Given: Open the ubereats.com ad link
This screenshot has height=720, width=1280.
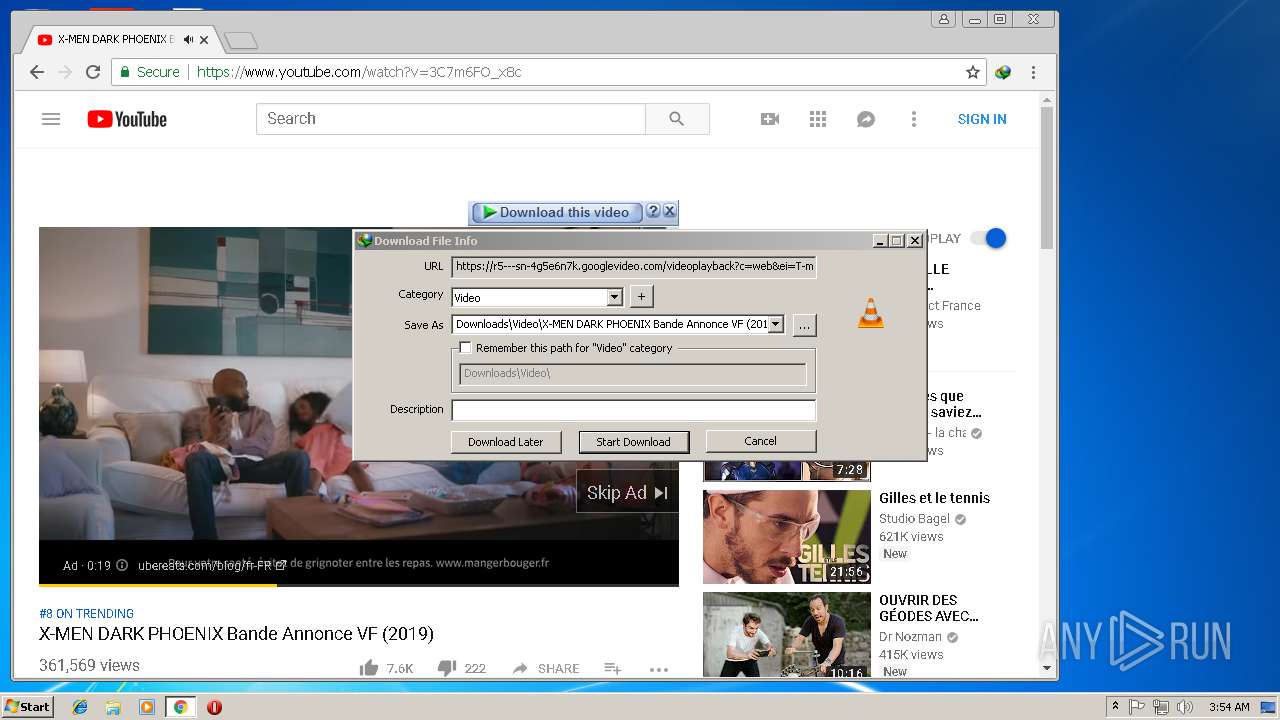Looking at the screenshot, I should 212,565.
